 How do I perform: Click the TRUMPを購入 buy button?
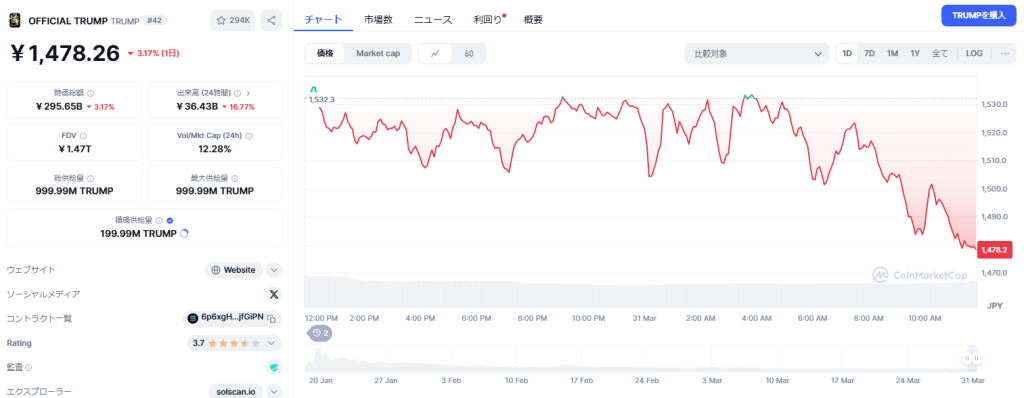coord(978,15)
